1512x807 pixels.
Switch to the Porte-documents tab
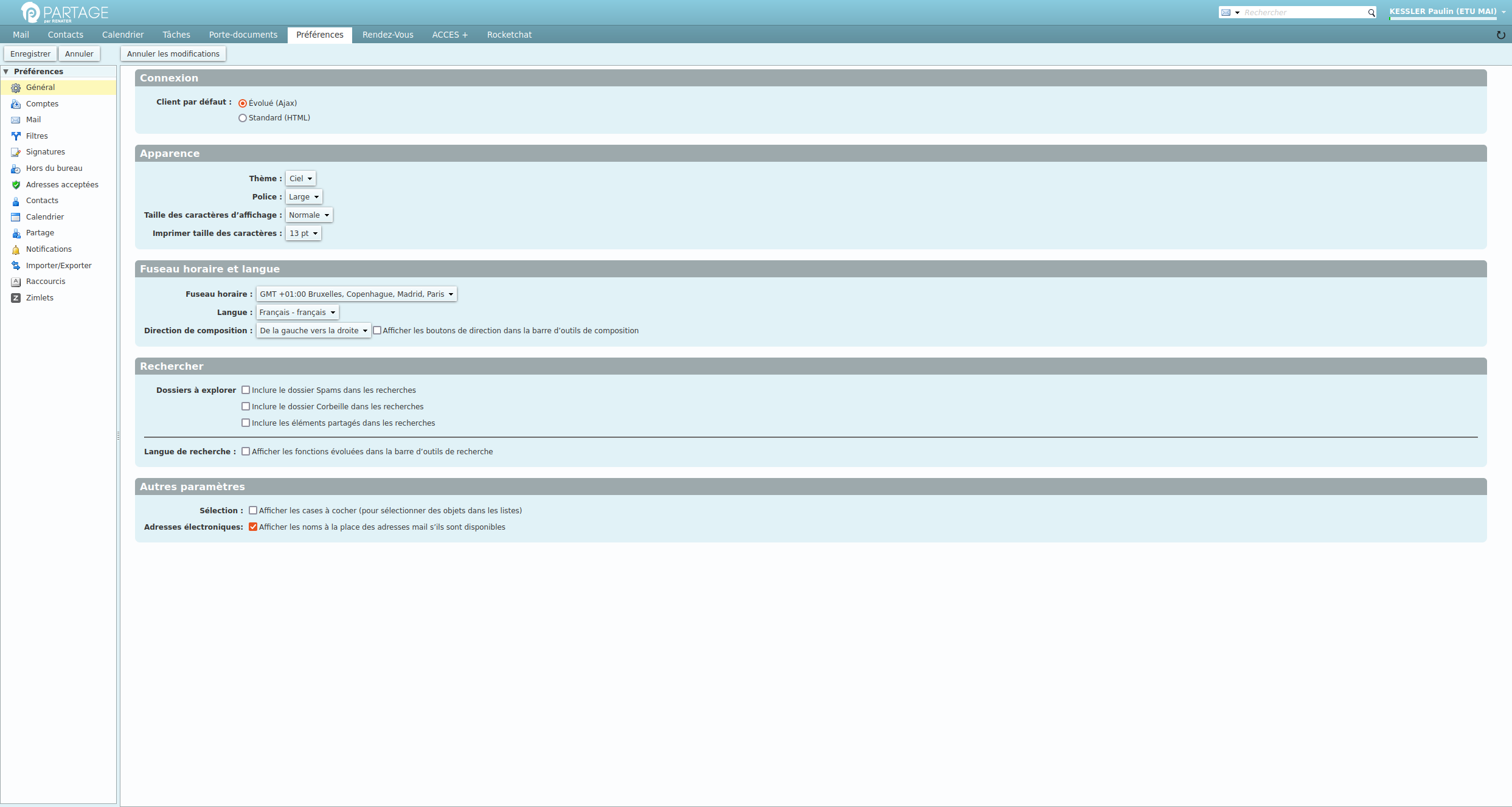coord(243,35)
